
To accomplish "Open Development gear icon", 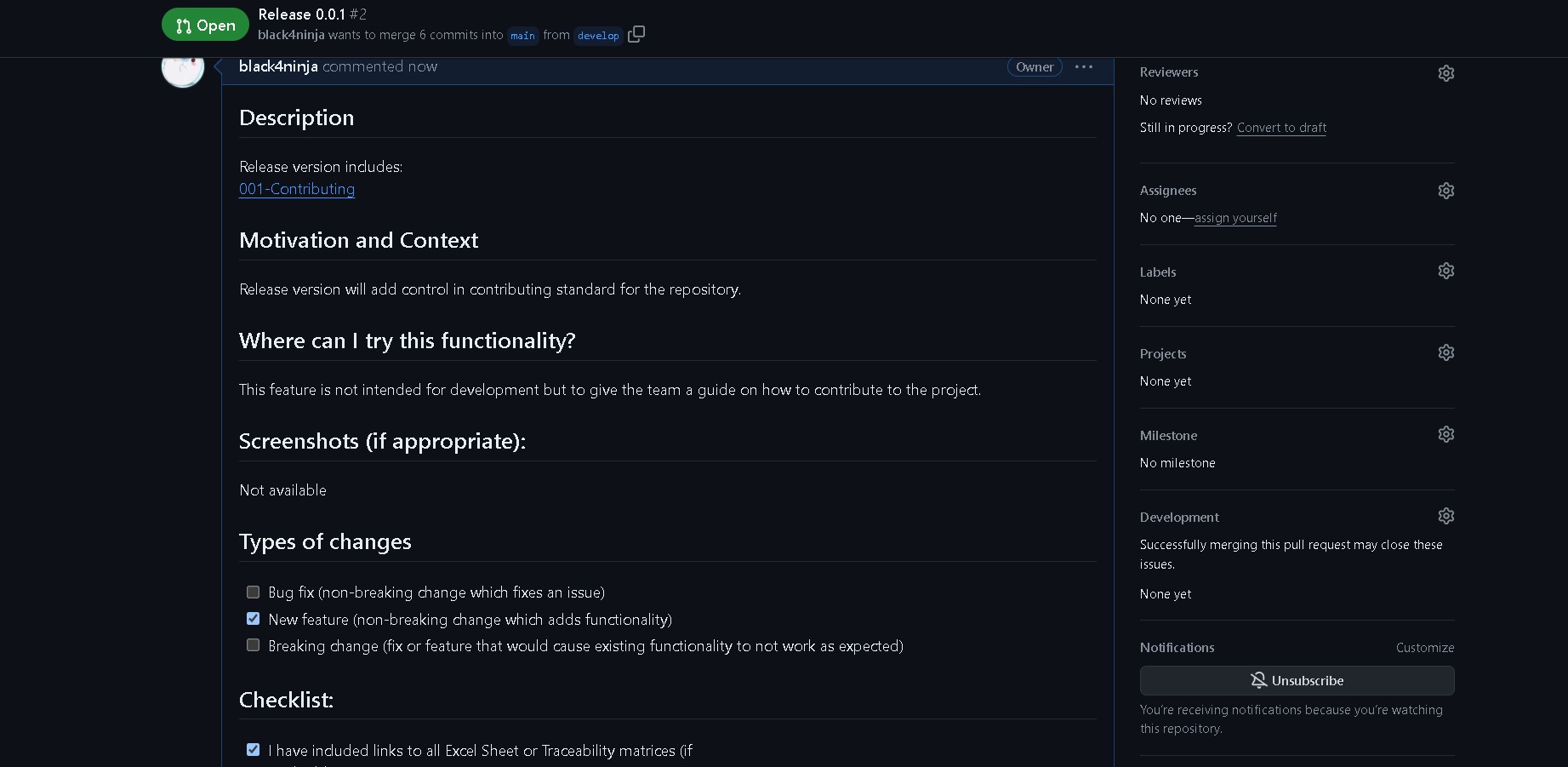I will tap(1445, 516).
